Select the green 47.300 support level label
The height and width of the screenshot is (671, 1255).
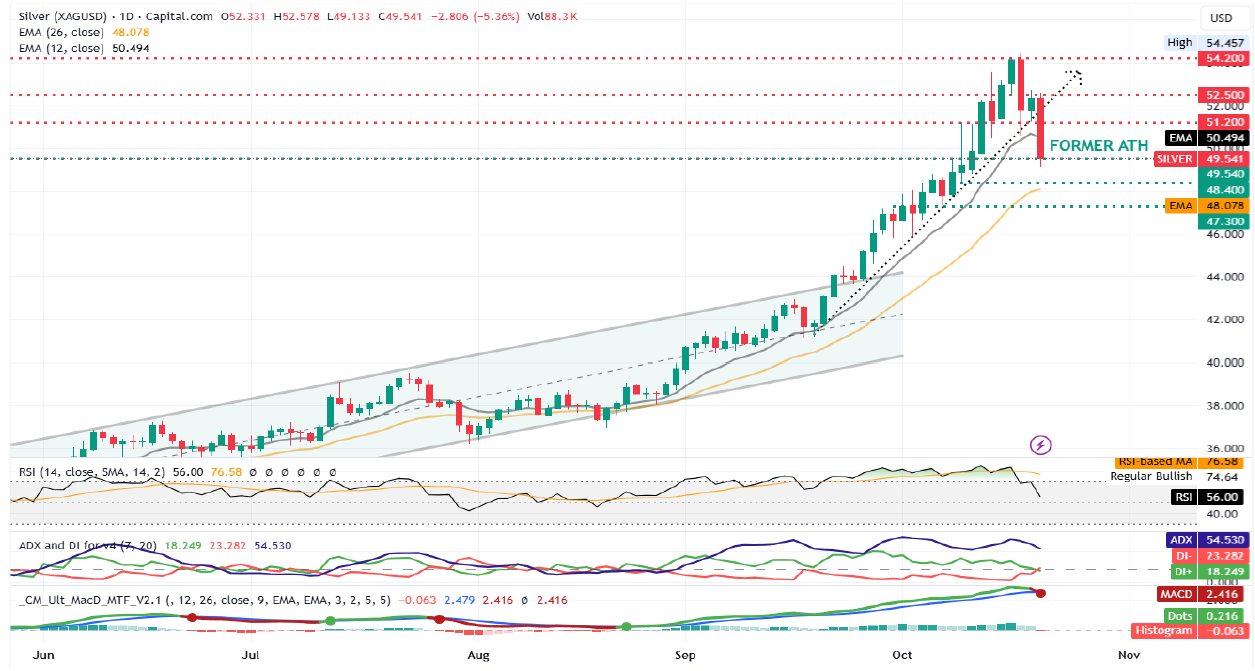[x=1223, y=220]
